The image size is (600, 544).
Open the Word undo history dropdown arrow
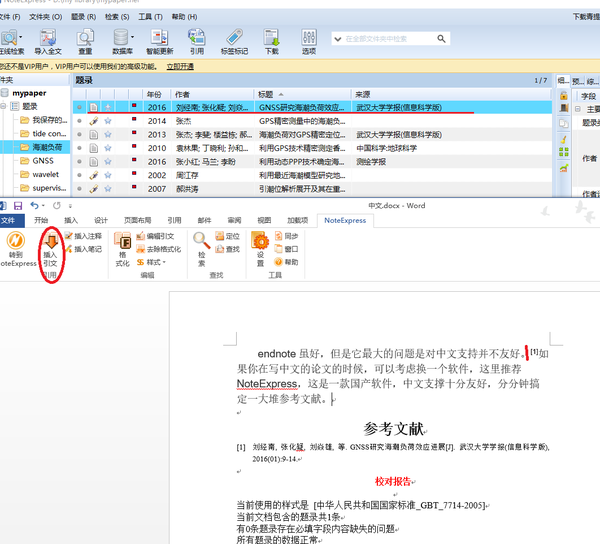pyautogui.click(x=43, y=206)
